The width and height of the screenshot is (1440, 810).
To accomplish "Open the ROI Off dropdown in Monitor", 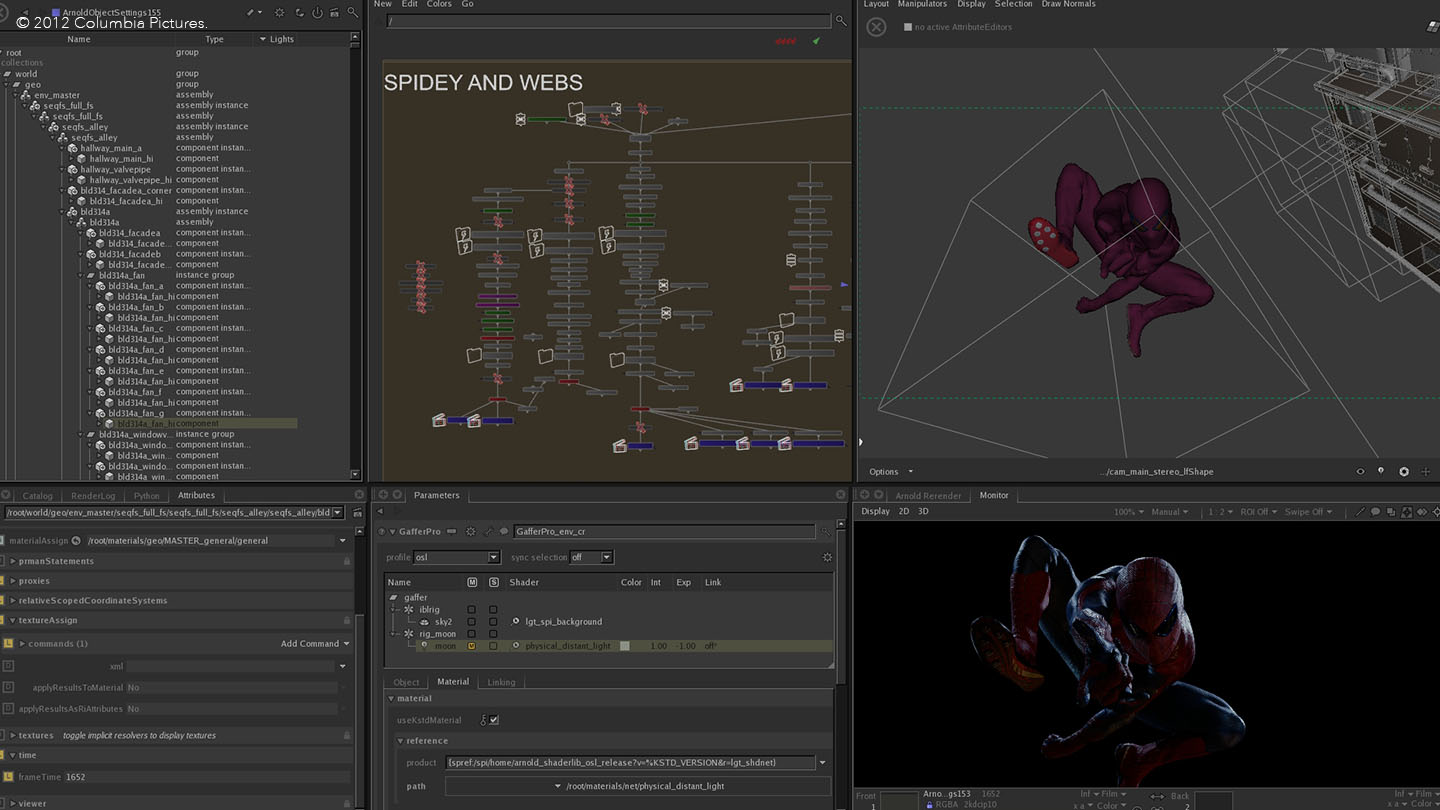I will click(1258, 512).
